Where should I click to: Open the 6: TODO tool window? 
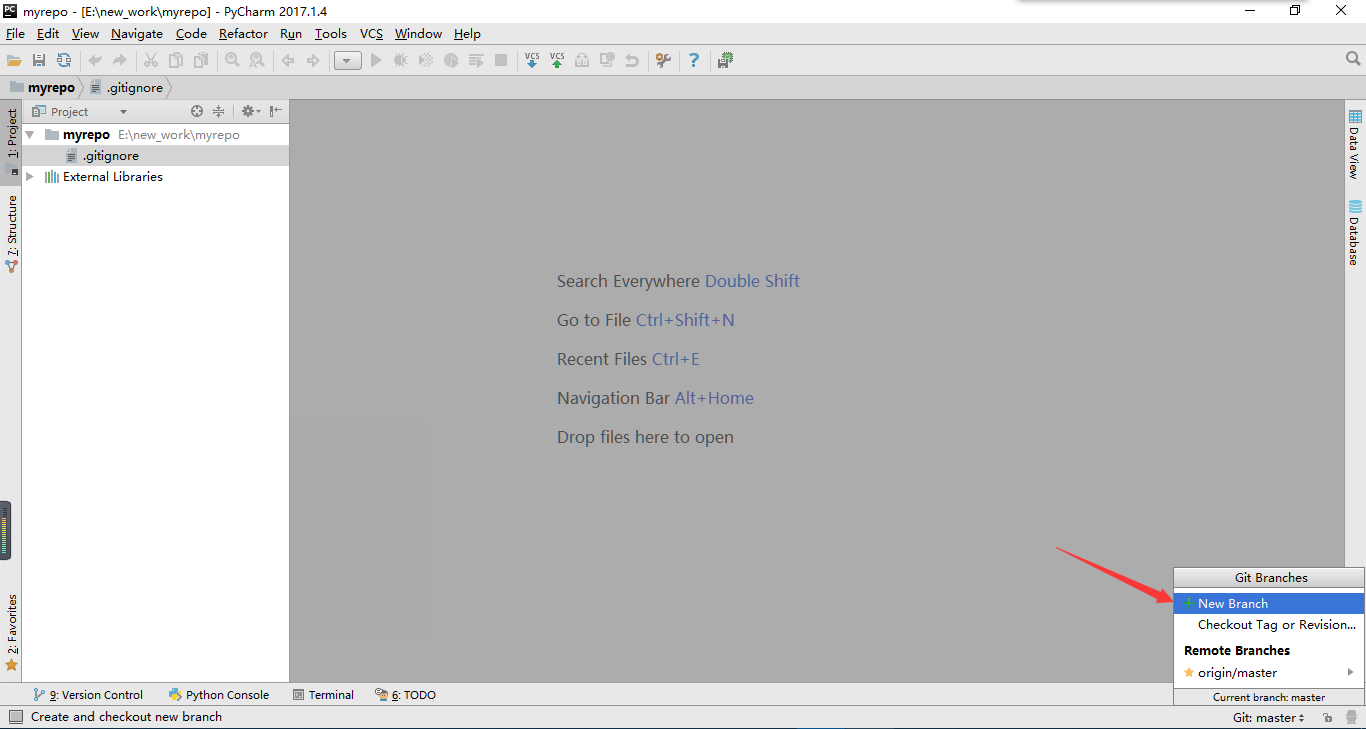tap(405, 695)
